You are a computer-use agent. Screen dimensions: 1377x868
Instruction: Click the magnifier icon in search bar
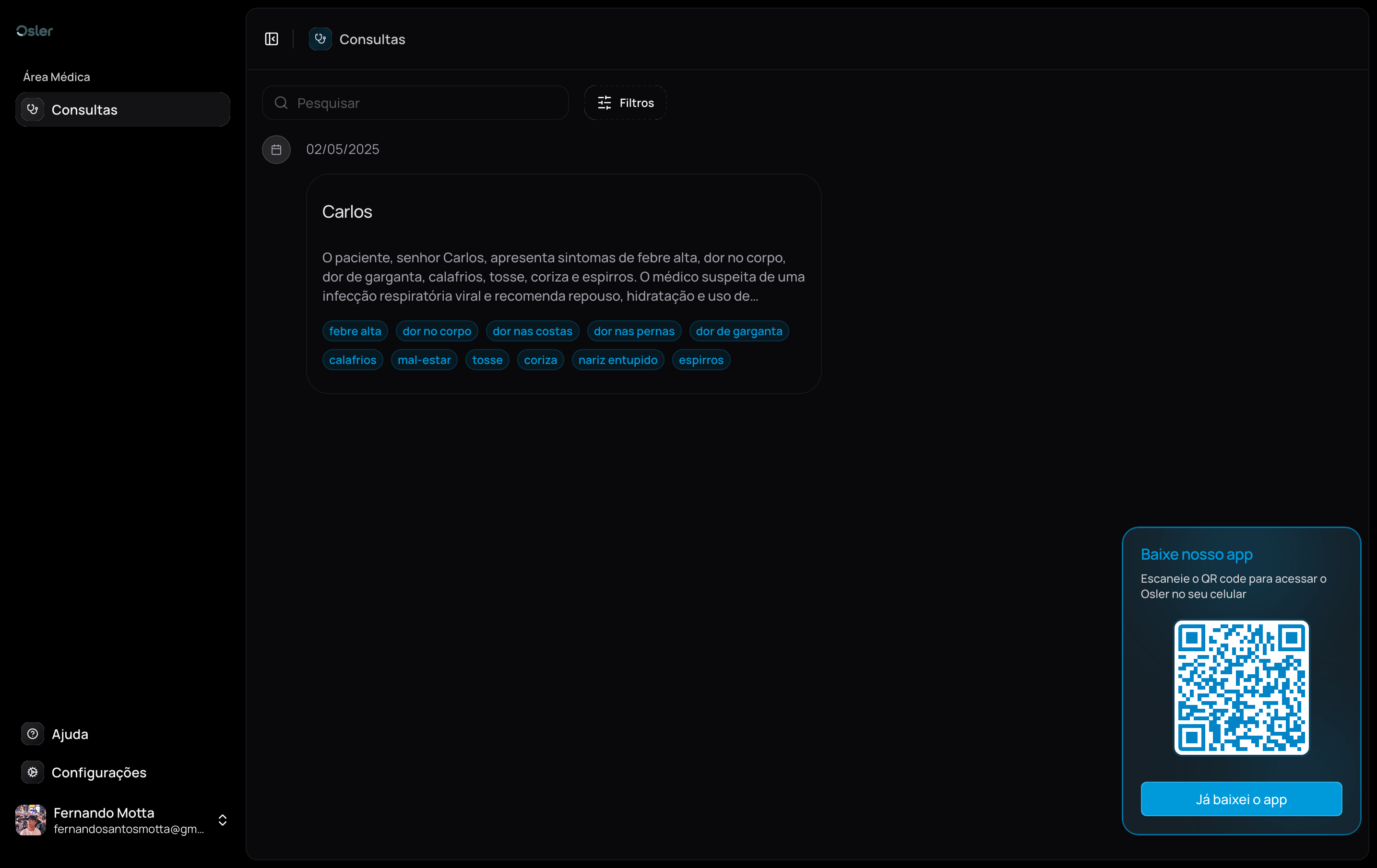coord(281,103)
